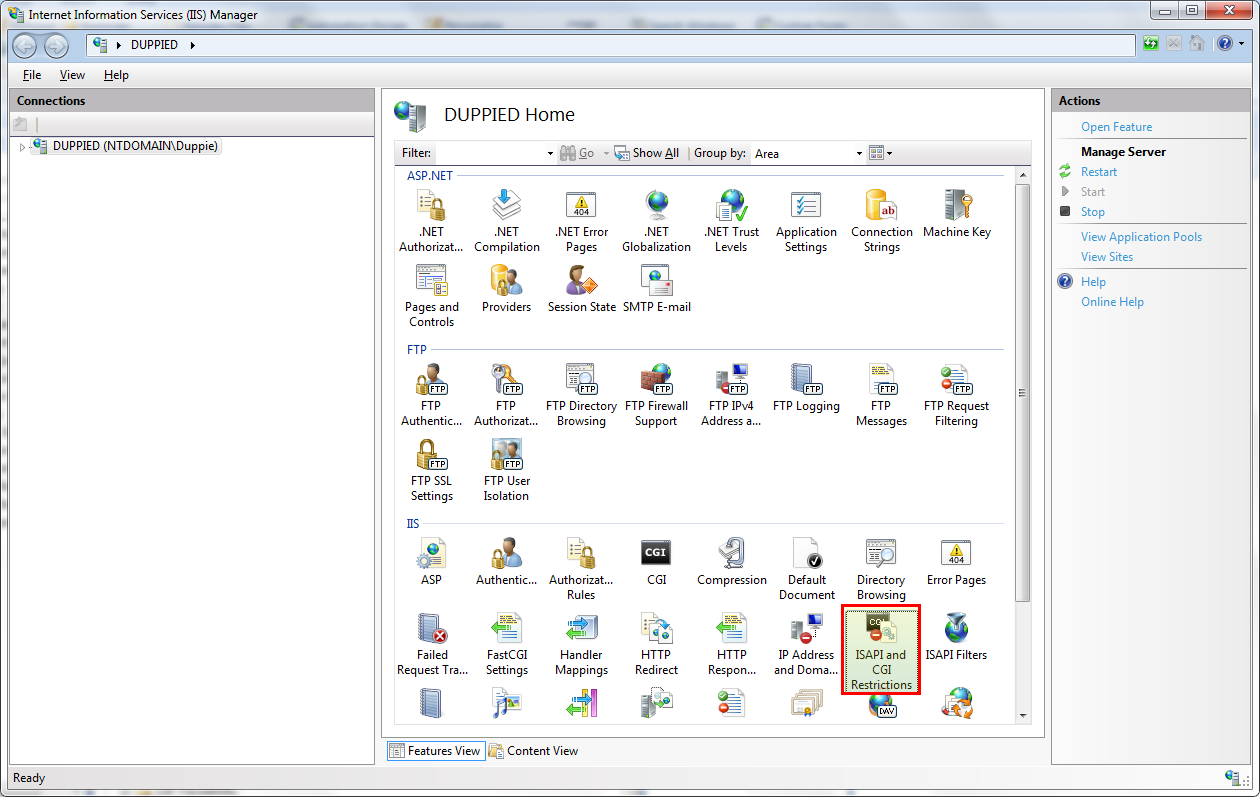Click View Sites link
This screenshot has height=797, width=1260.
click(1107, 257)
